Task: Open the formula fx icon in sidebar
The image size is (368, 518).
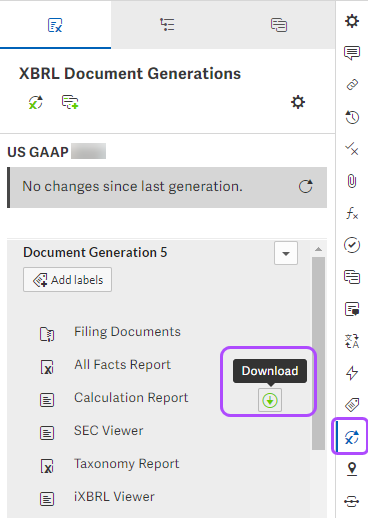Action: [x=352, y=213]
